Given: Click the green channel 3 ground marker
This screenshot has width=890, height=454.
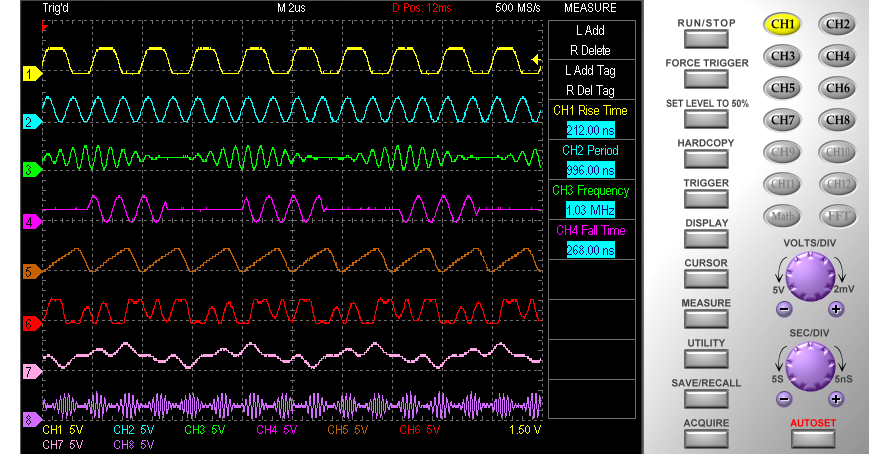Looking at the screenshot, I should (x=32, y=170).
